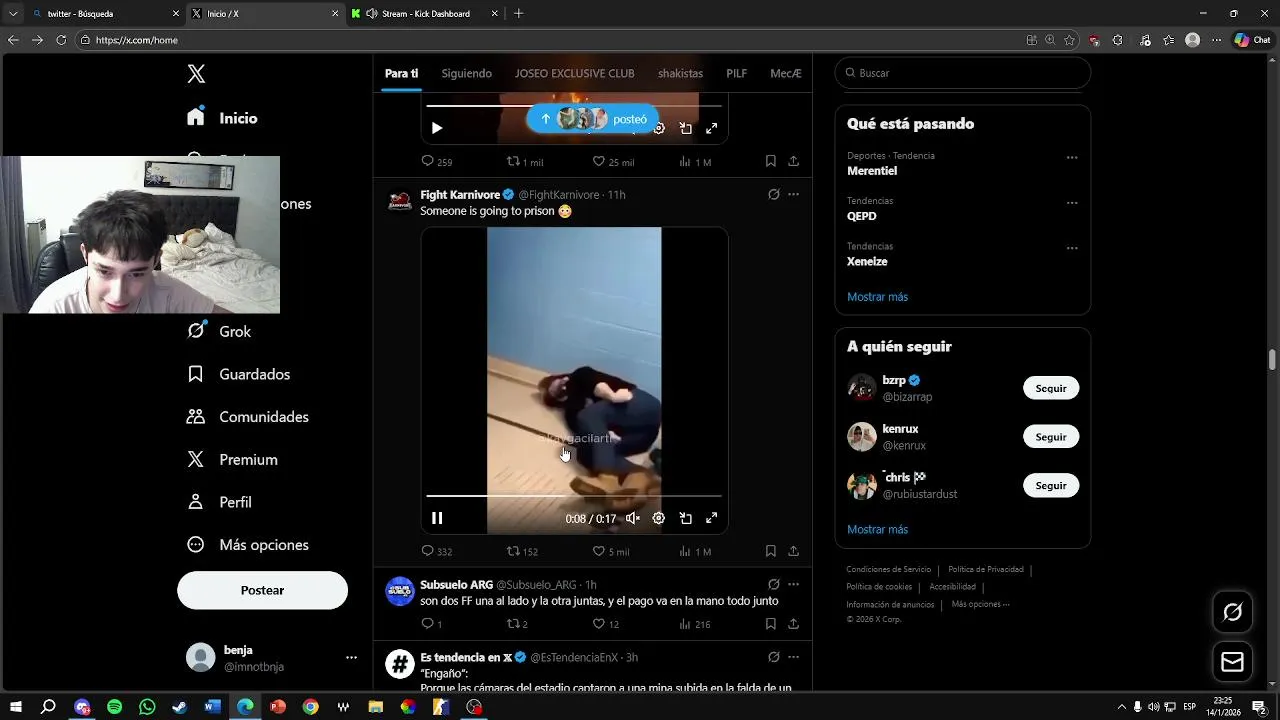Image resolution: width=1280 pixels, height=720 pixels.
Task: Make the top video fullscreen
Action: click(712, 128)
